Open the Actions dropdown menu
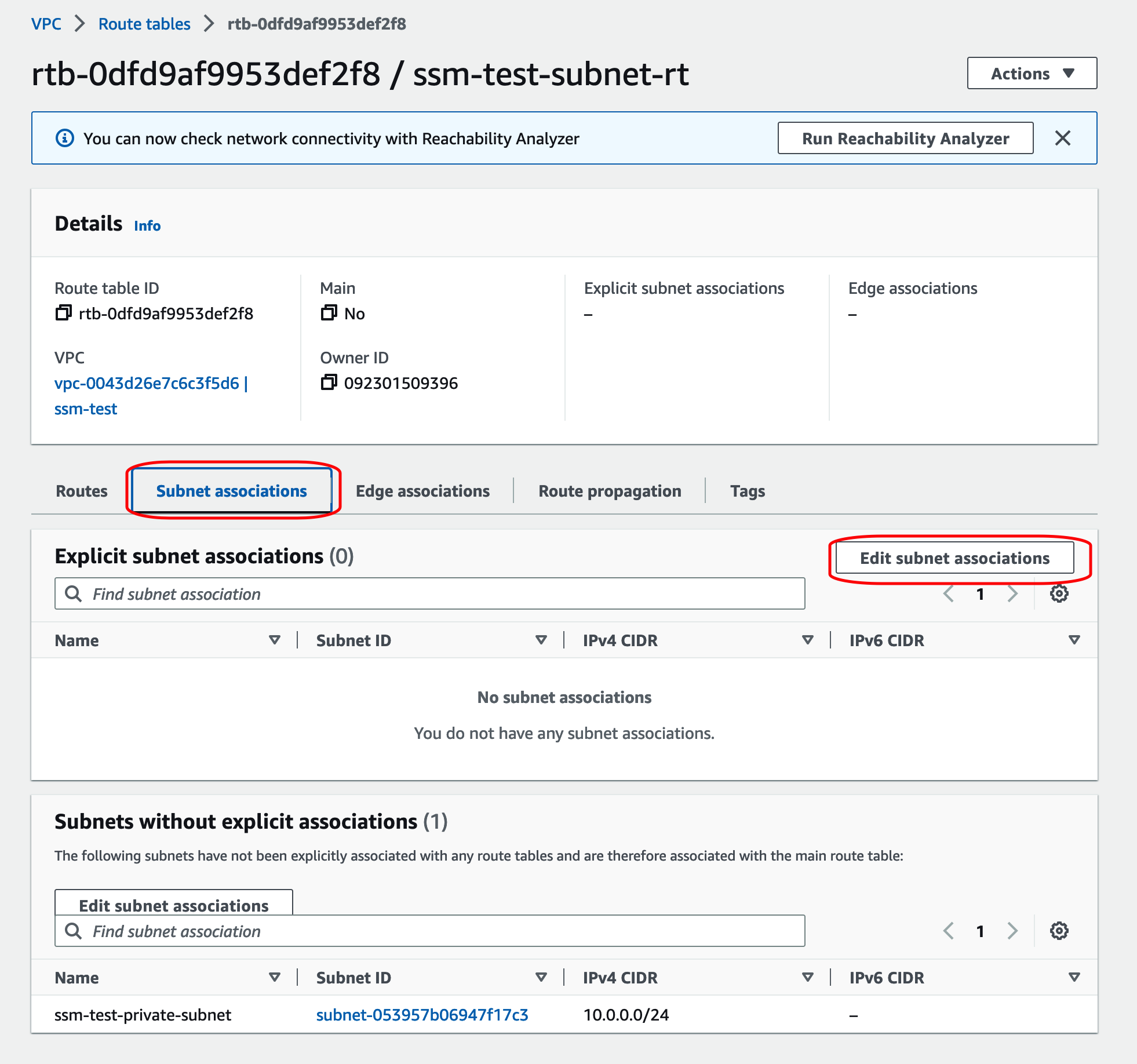Viewport: 1137px width, 1064px height. (x=1032, y=74)
